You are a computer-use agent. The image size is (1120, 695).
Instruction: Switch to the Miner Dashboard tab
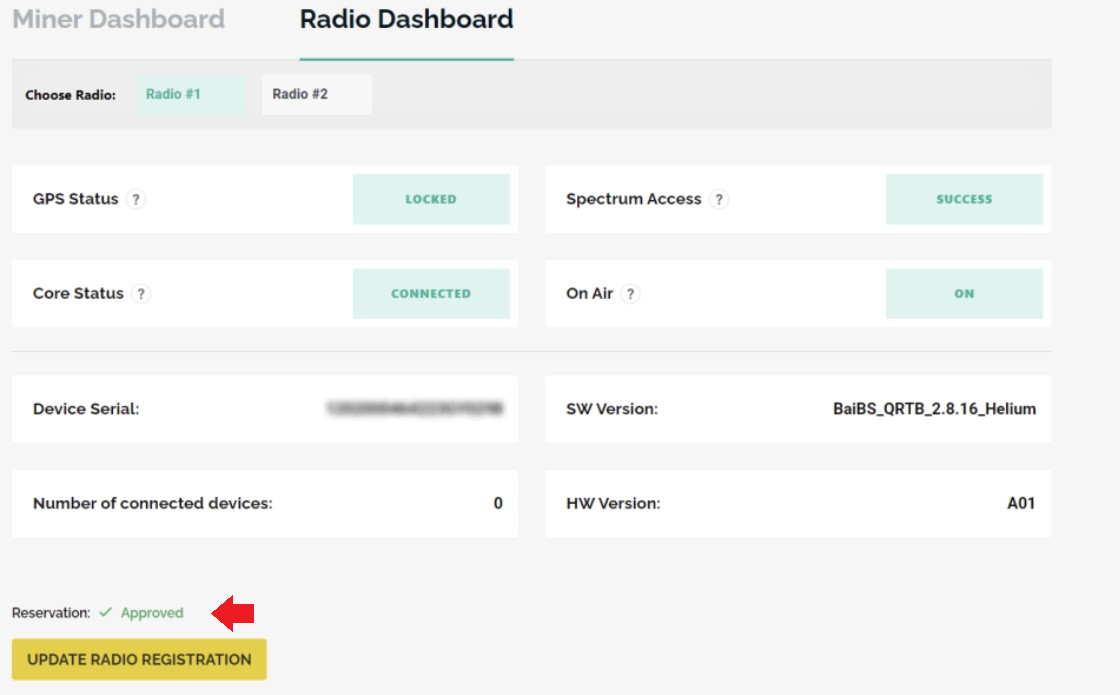118,19
